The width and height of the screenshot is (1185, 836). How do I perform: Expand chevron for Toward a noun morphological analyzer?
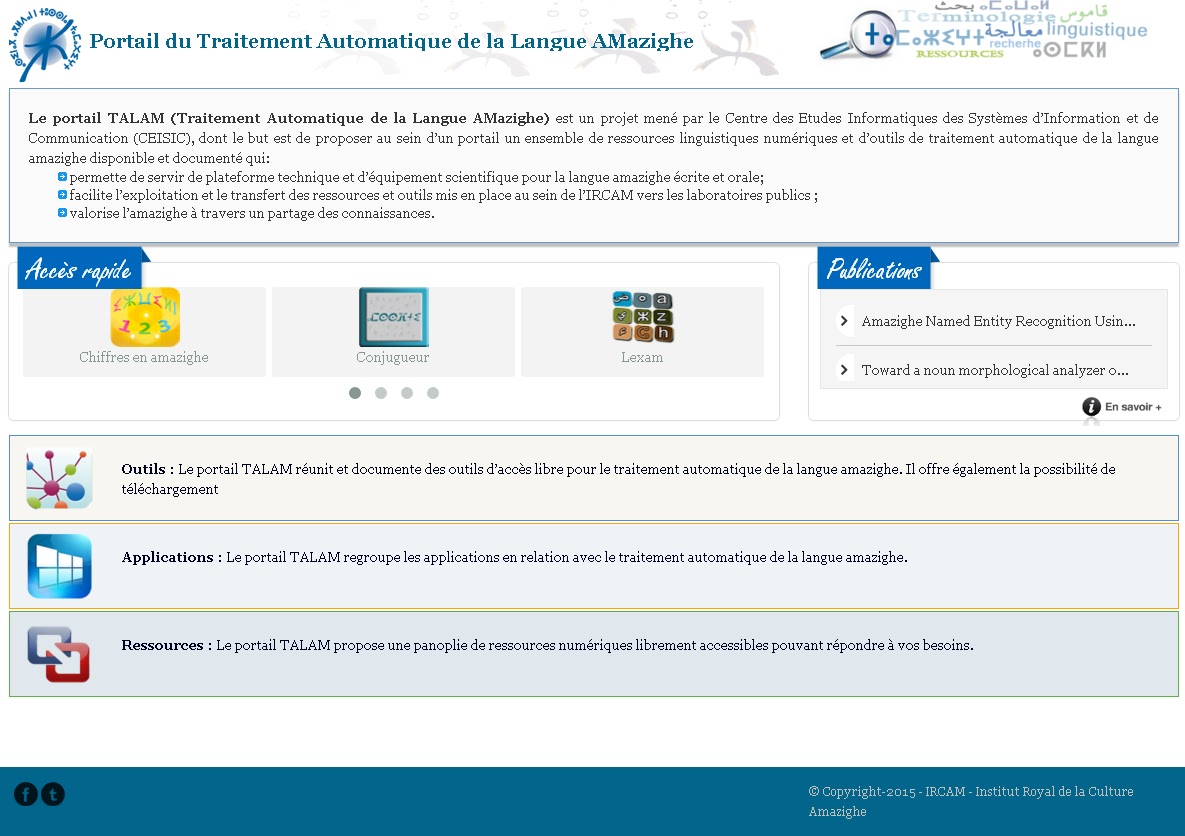point(844,370)
